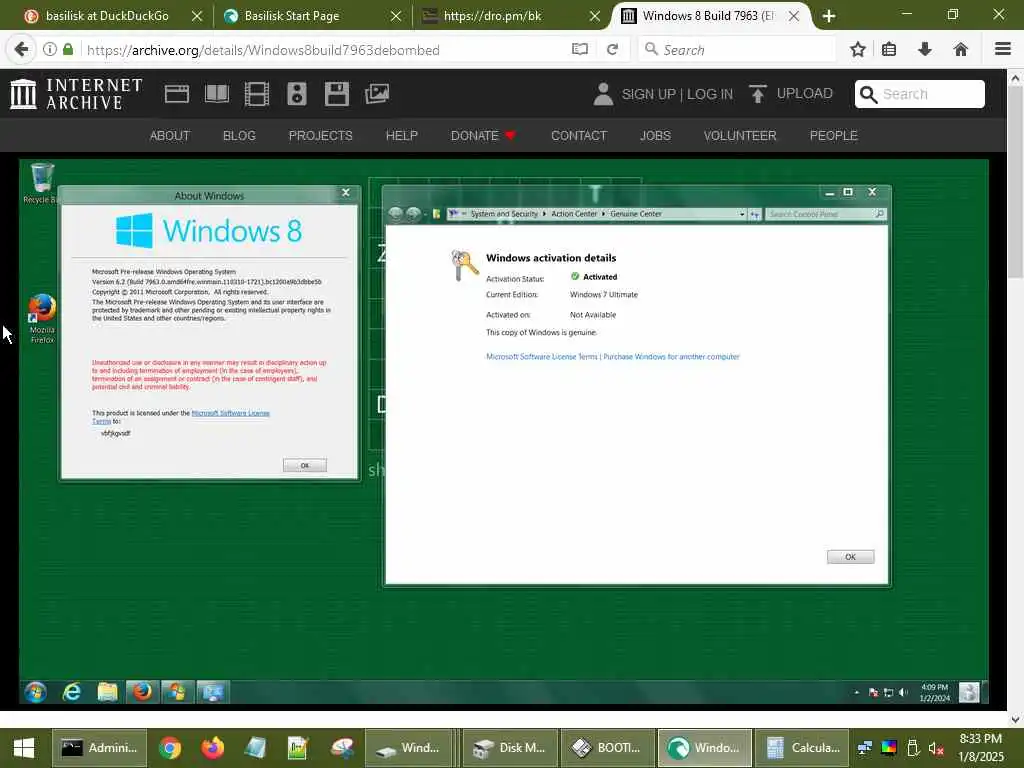Open the BLOG menu item
The width and height of the screenshot is (1024, 768).
(x=239, y=136)
